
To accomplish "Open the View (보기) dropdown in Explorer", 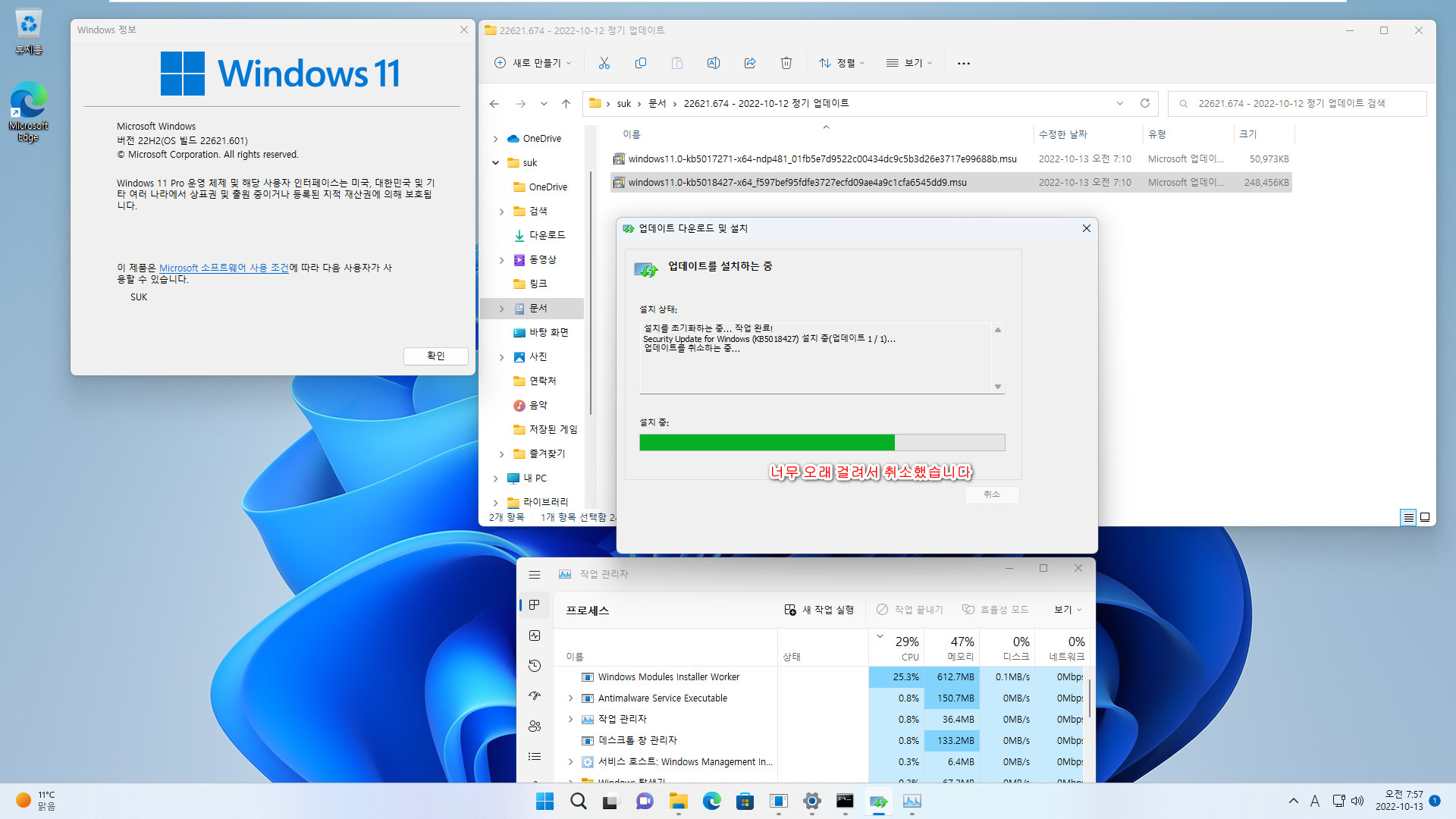I will 909,63.
